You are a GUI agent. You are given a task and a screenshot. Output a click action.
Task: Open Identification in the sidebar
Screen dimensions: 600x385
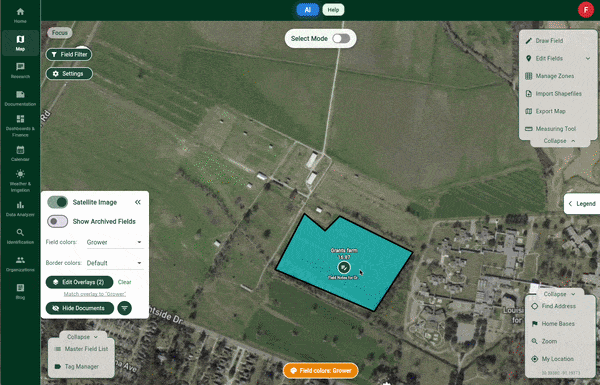coord(20,236)
